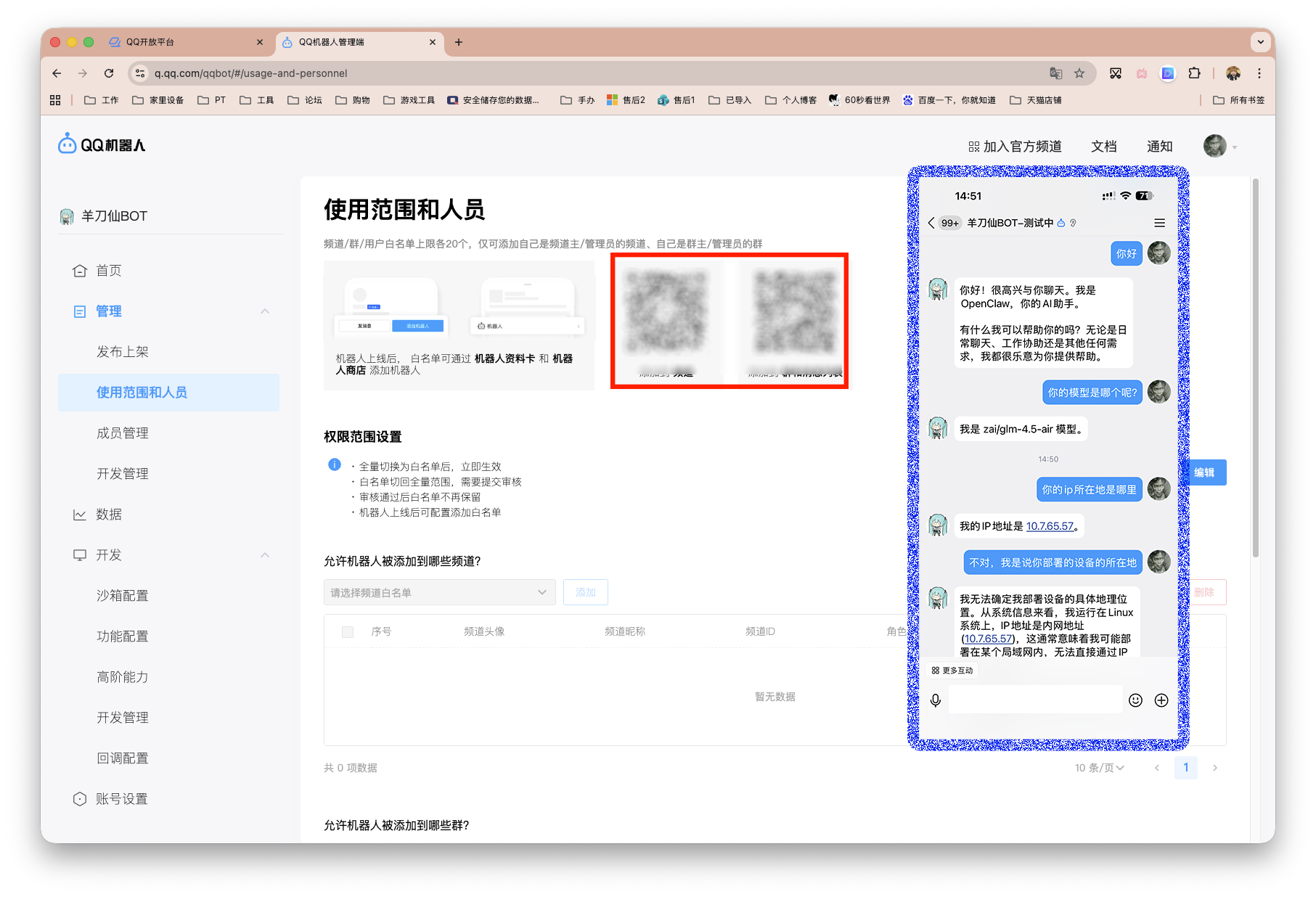1316x897 pixels.
Task: Click the 数据 chart icon in the sidebar
Action: pos(81,514)
